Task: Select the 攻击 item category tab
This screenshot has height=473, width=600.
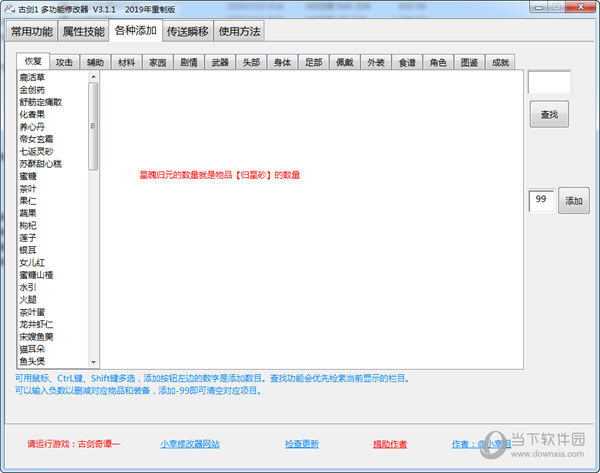Action: click(64, 62)
